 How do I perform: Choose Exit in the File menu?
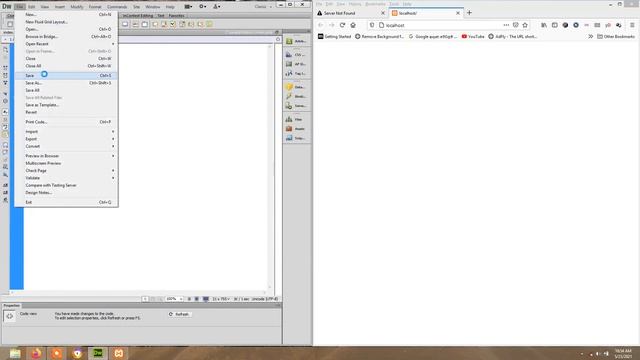click(67, 202)
